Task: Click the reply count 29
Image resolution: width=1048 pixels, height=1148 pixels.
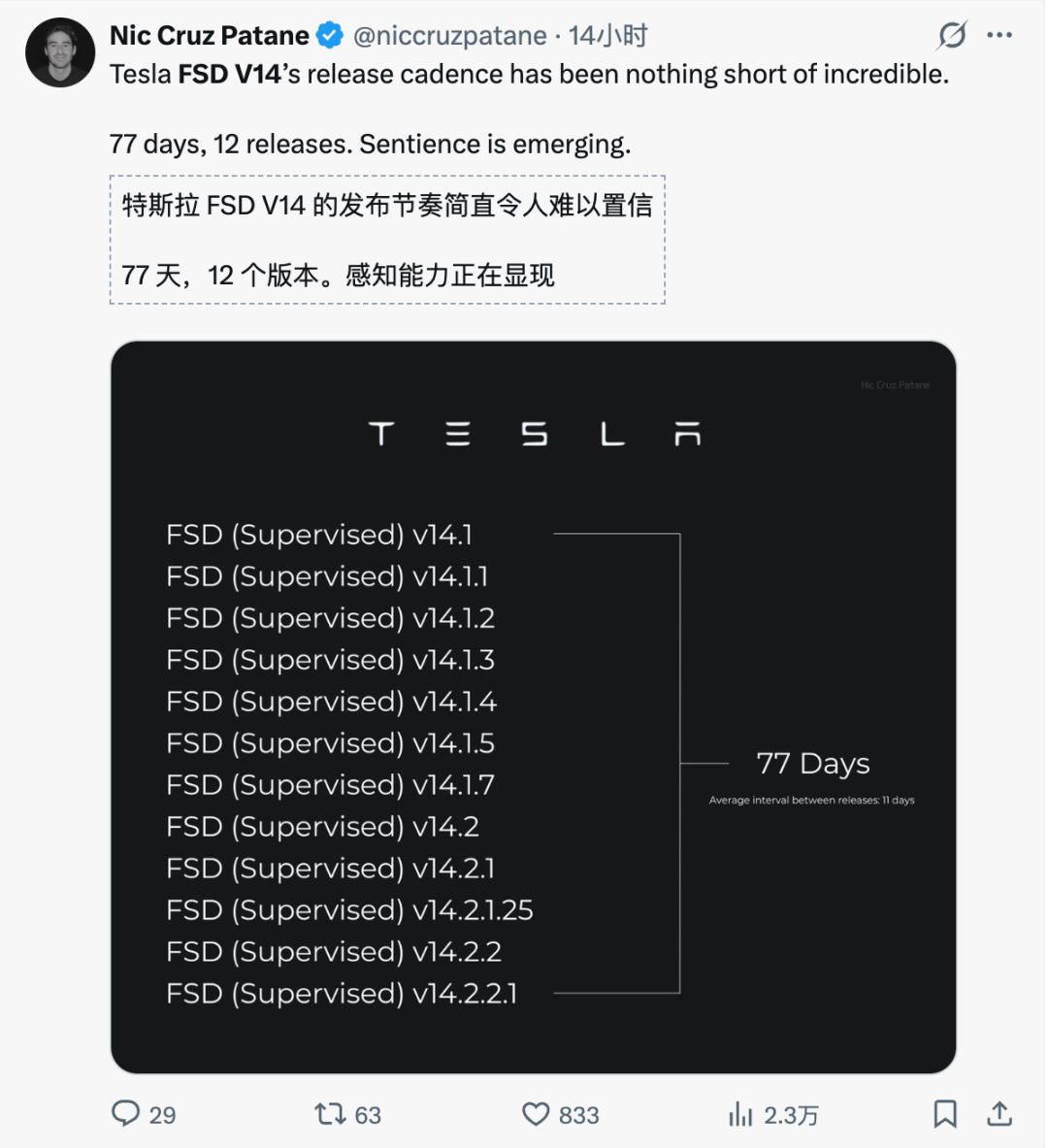Action: pos(163,1115)
